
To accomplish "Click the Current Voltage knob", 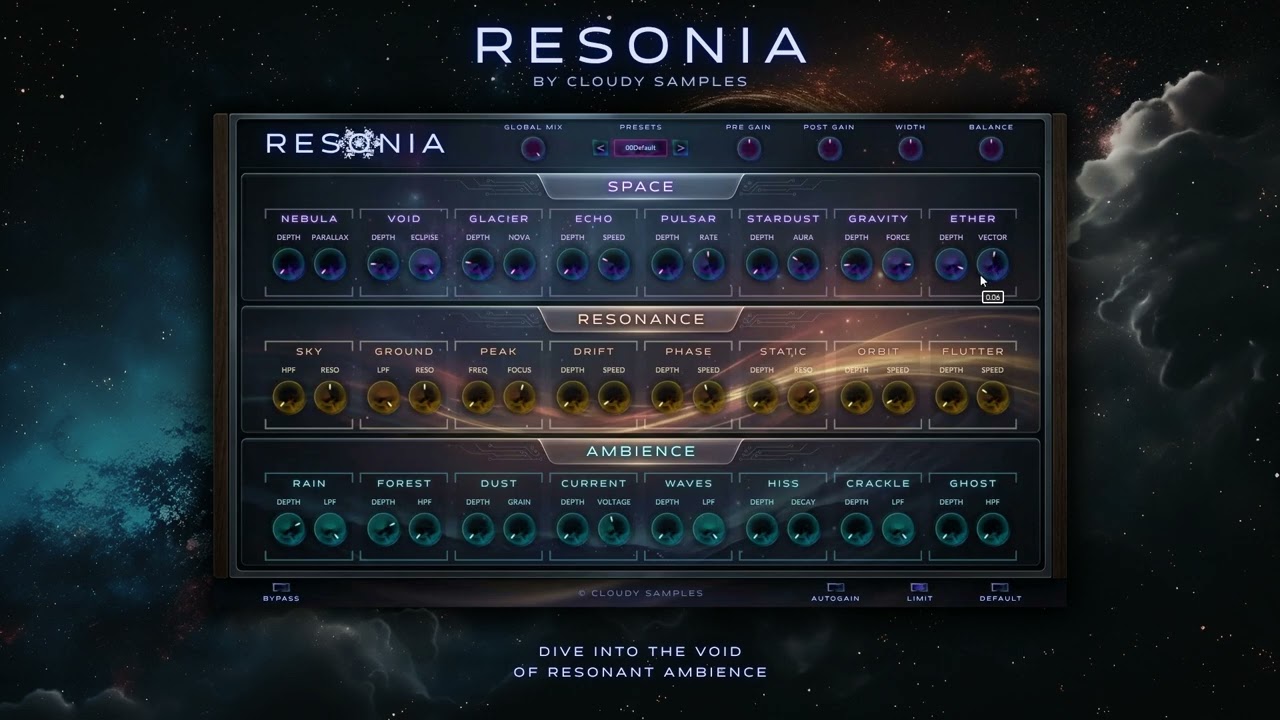I will pos(614,529).
